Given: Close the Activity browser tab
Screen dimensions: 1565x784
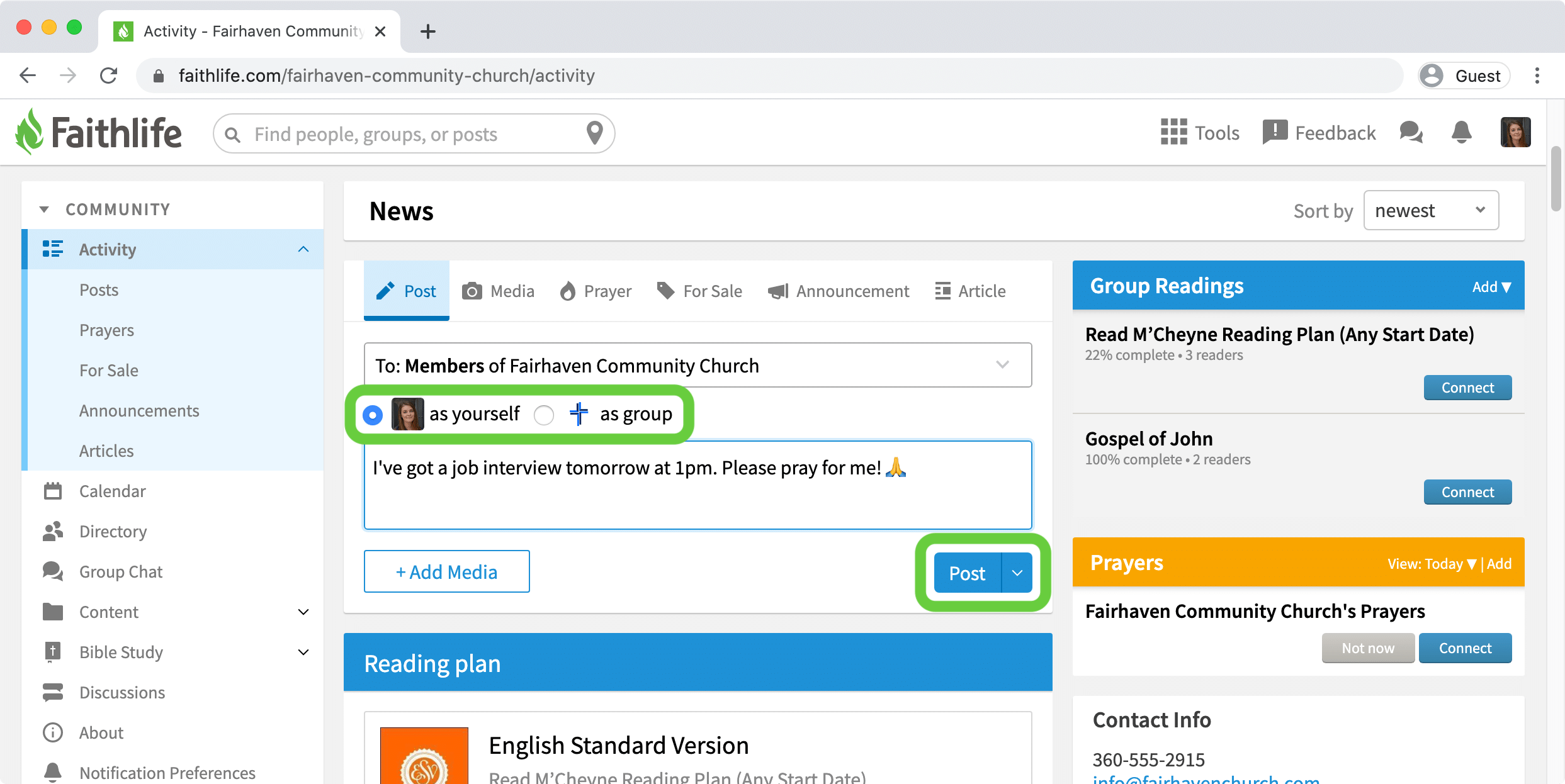Looking at the screenshot, I should pos(380,31).
